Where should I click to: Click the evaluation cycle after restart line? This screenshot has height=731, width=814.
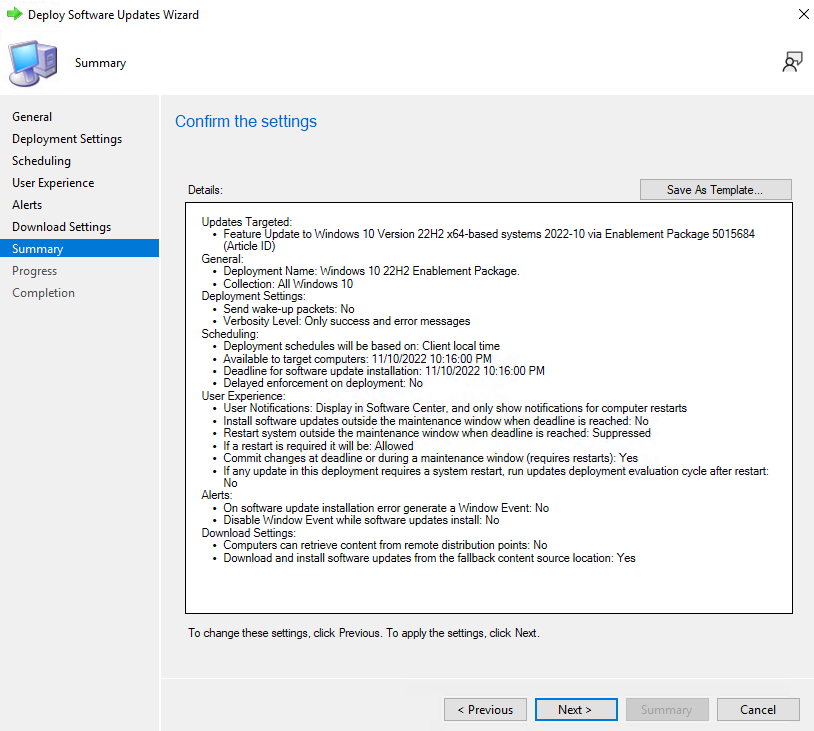click(496, 477)
